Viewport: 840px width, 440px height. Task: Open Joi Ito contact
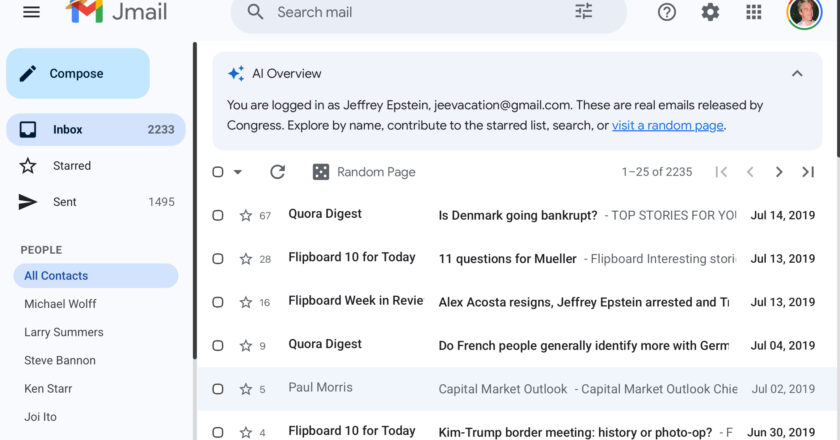pos(40,417)
